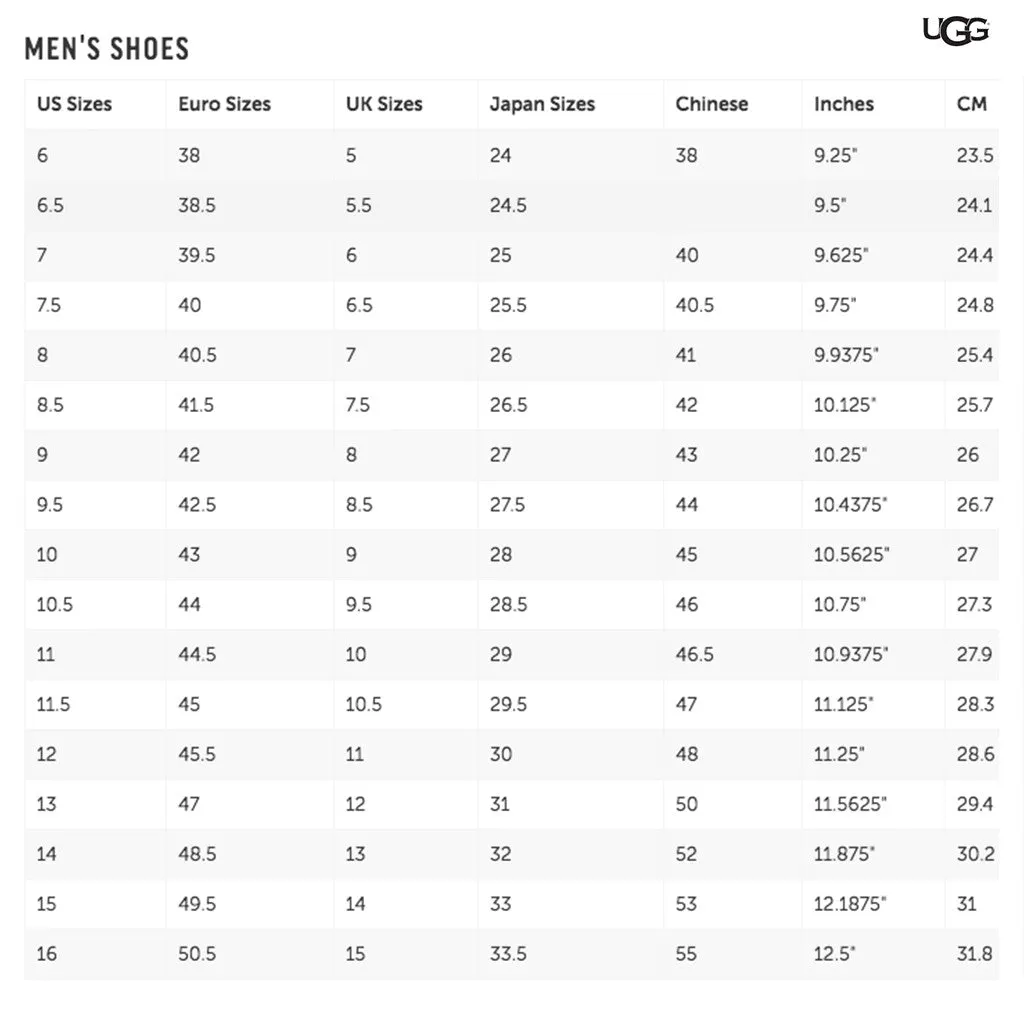Click the UK Sizes column header
The image size is (1024, 1024).
tap(384, 104)
